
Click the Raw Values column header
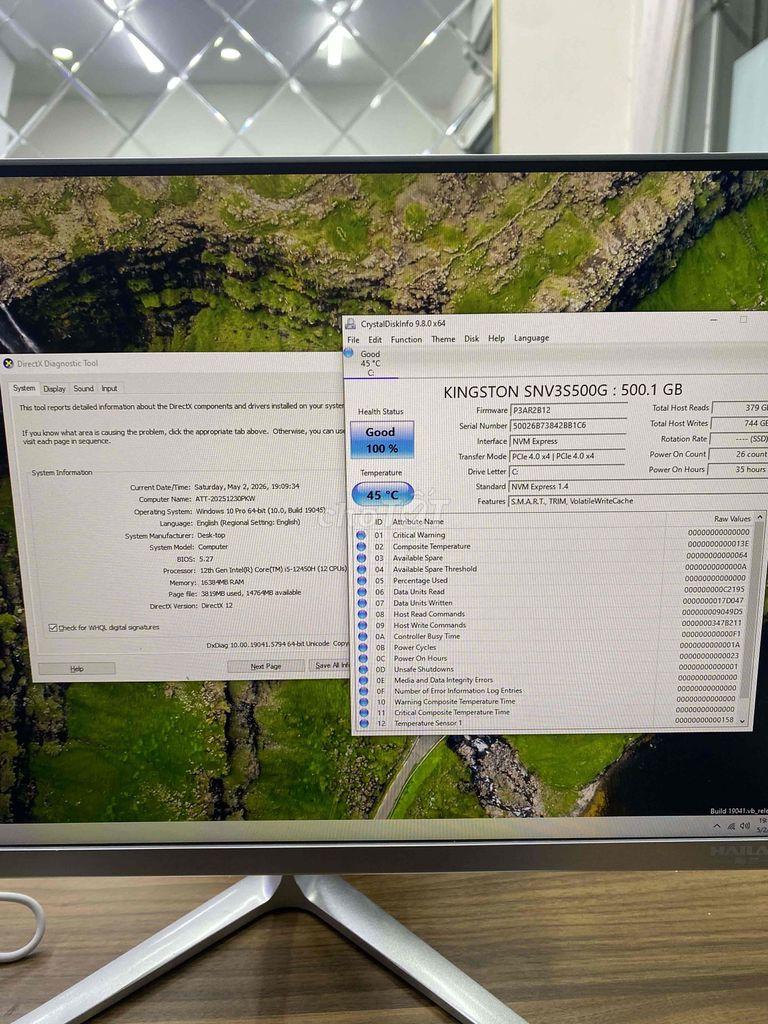732,519
